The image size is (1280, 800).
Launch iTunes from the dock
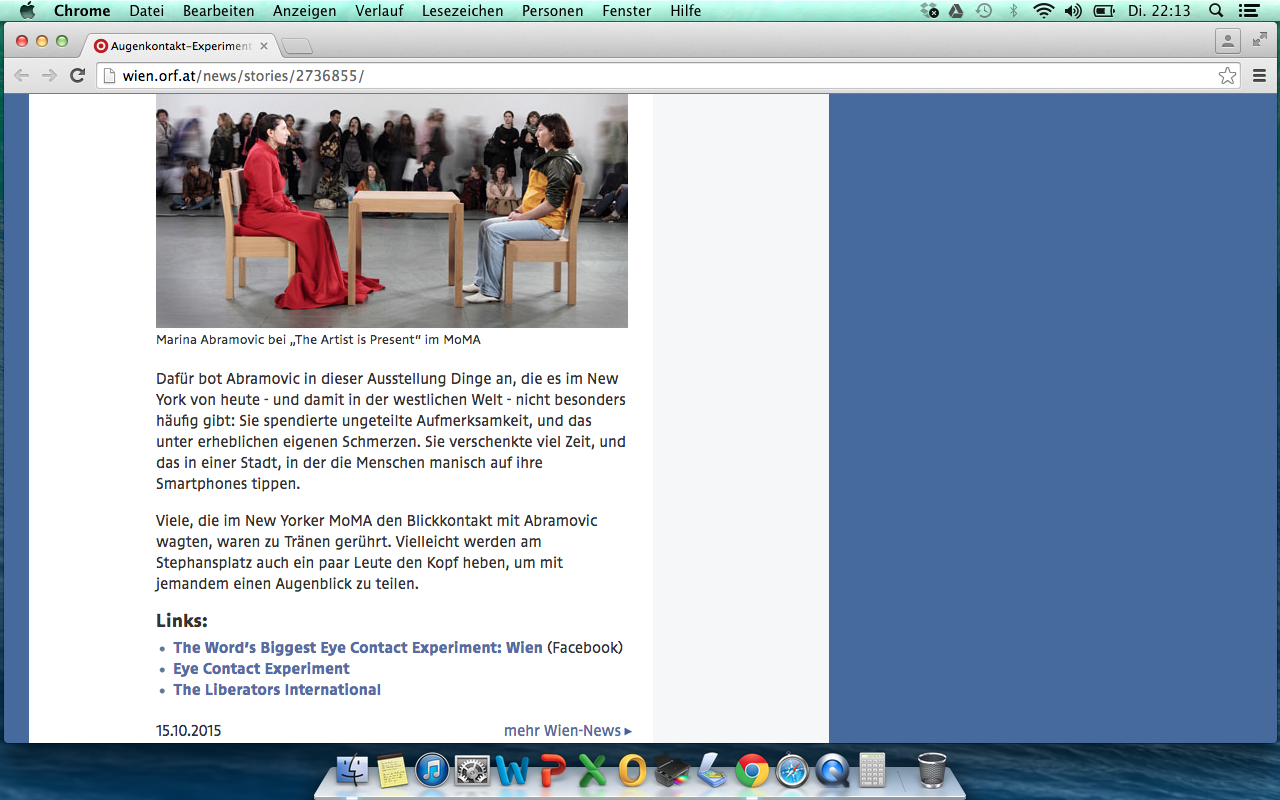tap(432, 771)
